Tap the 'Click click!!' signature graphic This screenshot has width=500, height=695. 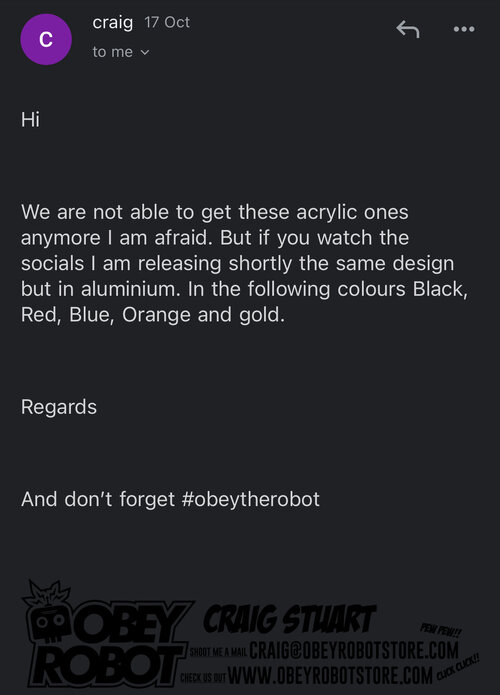click(457, 667)
